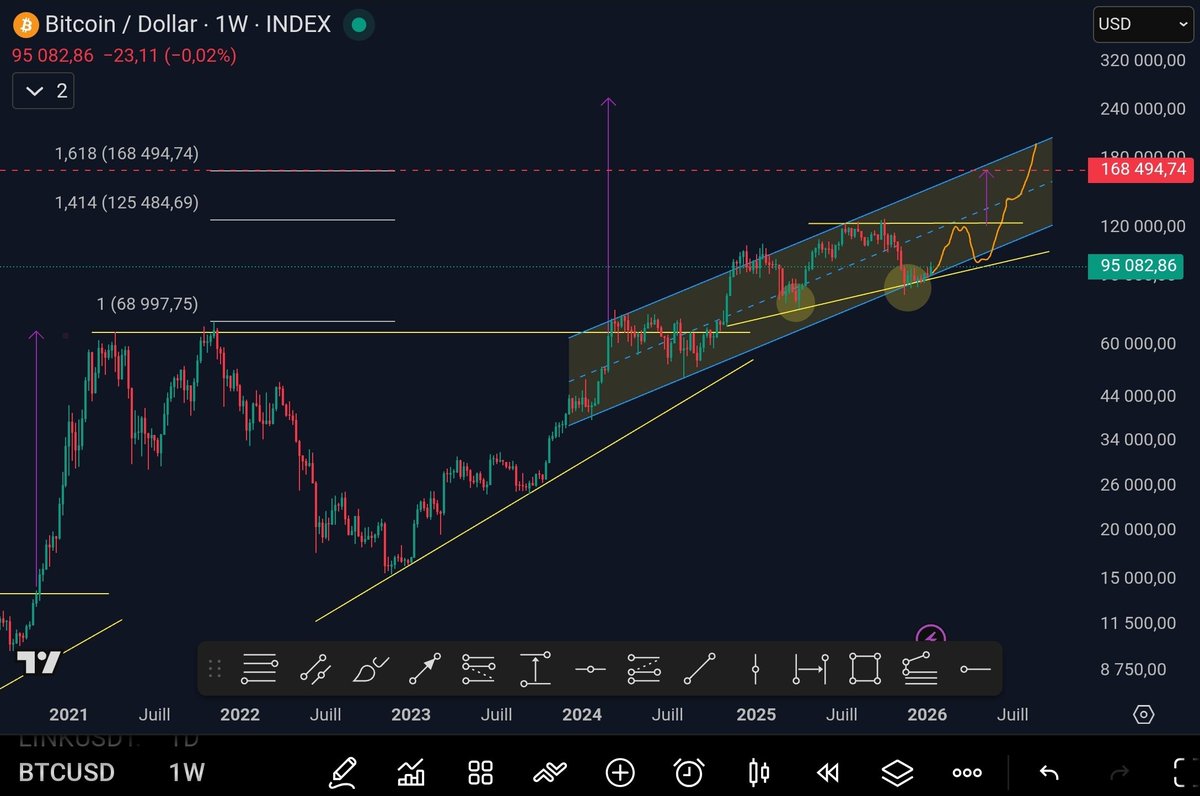Viewport: 1200px width, 796px height.
Task: Select the arrow marker tool
Action: [423, 668]
